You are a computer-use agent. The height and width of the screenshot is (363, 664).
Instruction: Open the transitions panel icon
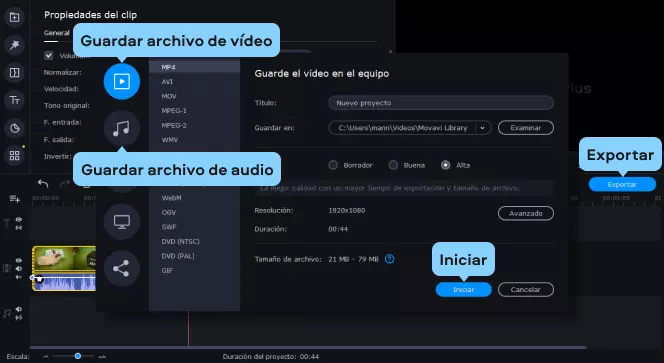[14, 72]
